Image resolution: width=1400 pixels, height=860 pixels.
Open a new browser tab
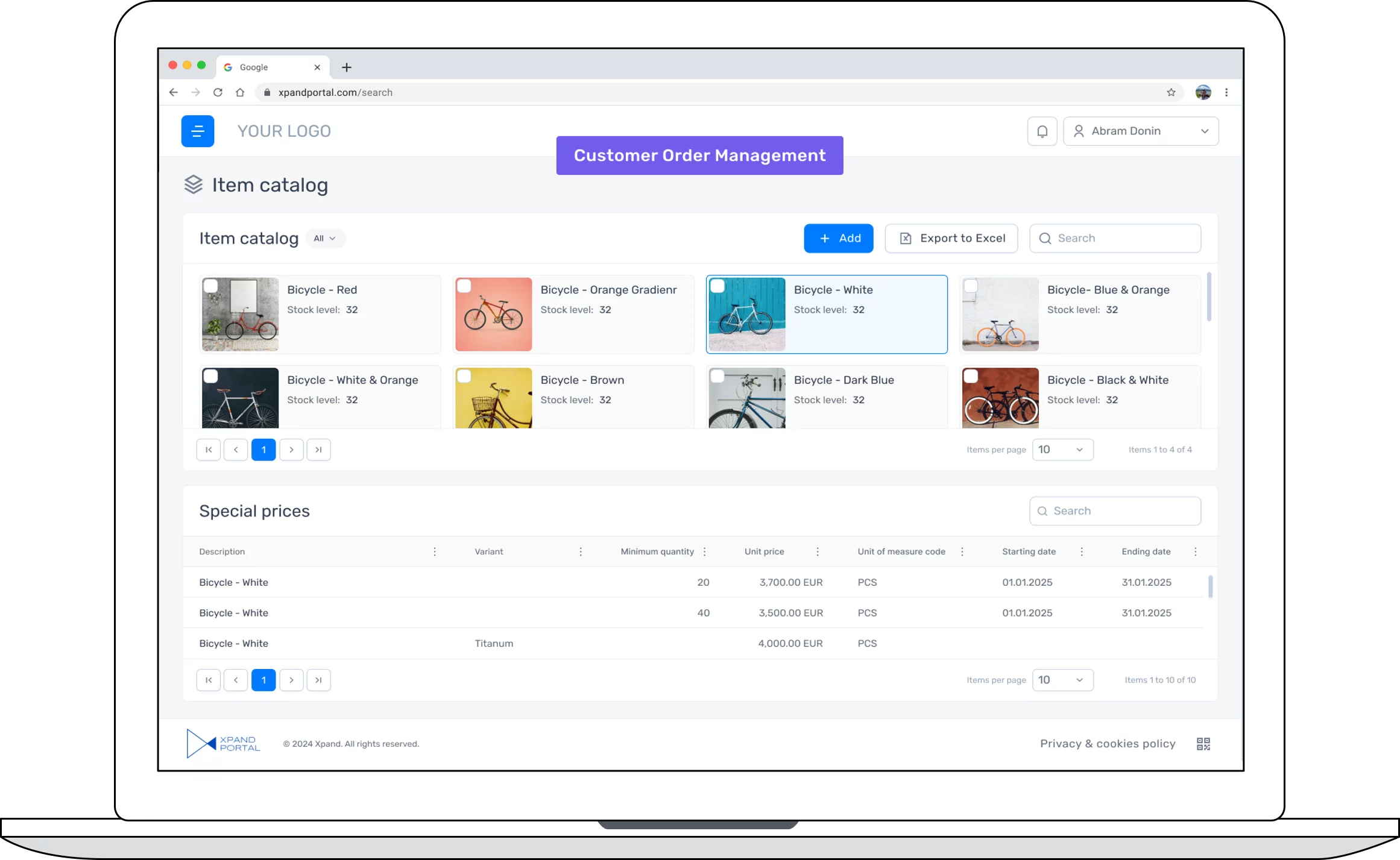pos(347,67)
